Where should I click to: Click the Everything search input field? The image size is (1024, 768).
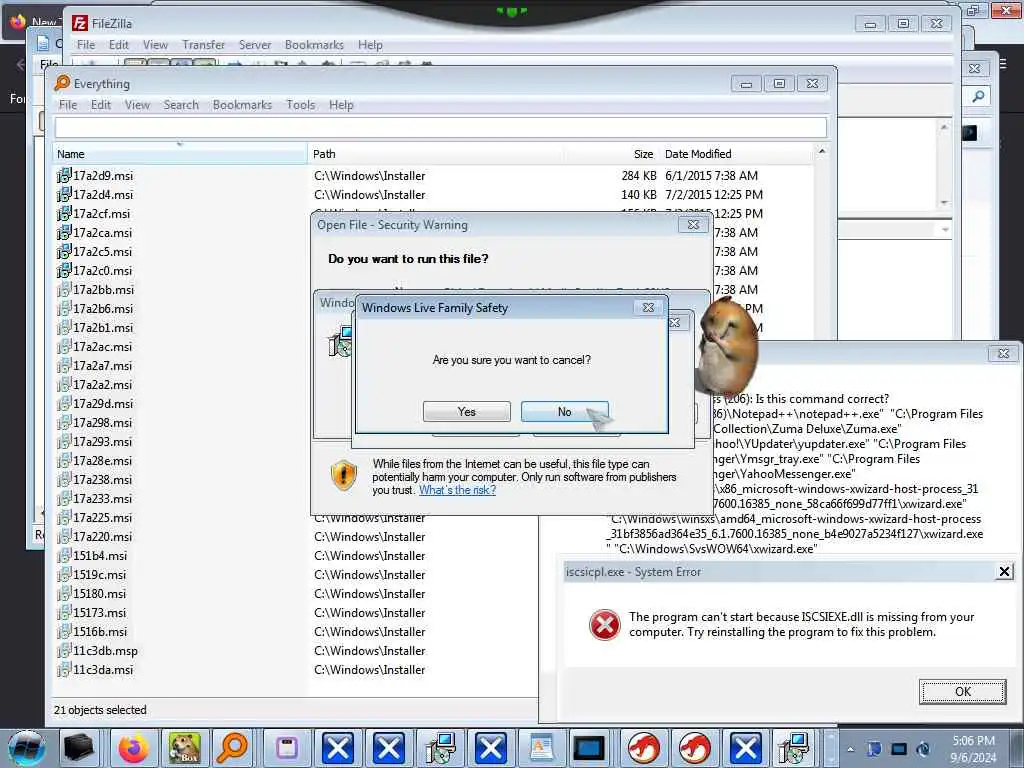441,127
